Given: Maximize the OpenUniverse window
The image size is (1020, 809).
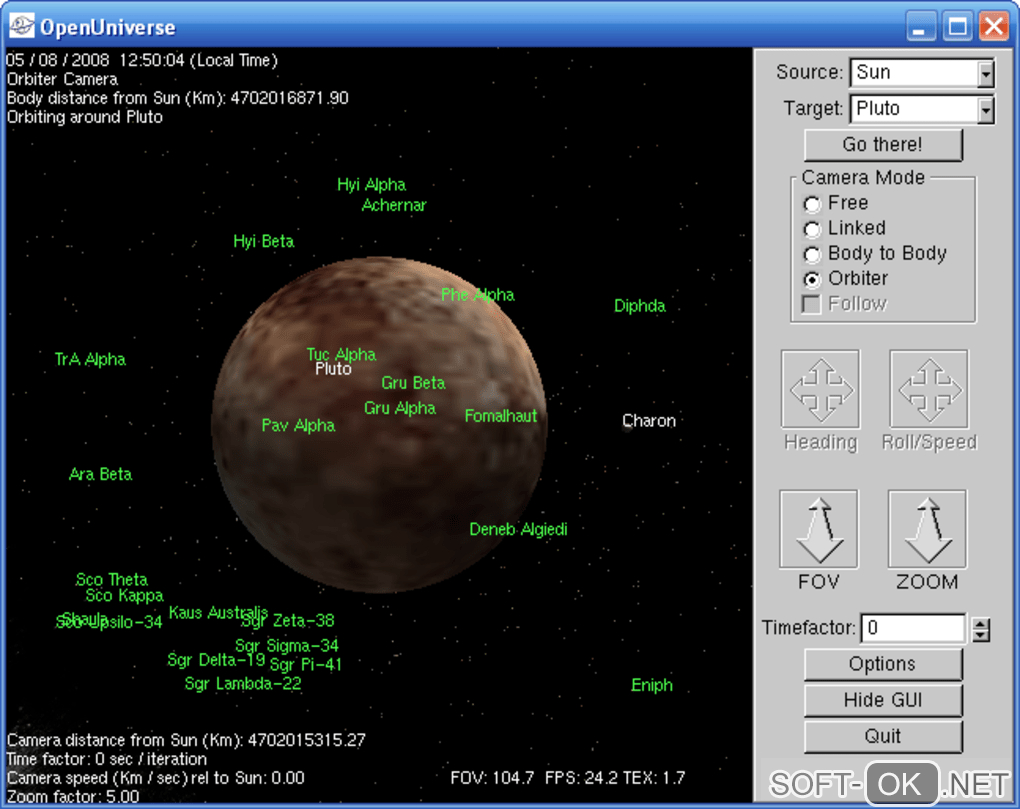Looking at the screenshot, I should [958, 26].
